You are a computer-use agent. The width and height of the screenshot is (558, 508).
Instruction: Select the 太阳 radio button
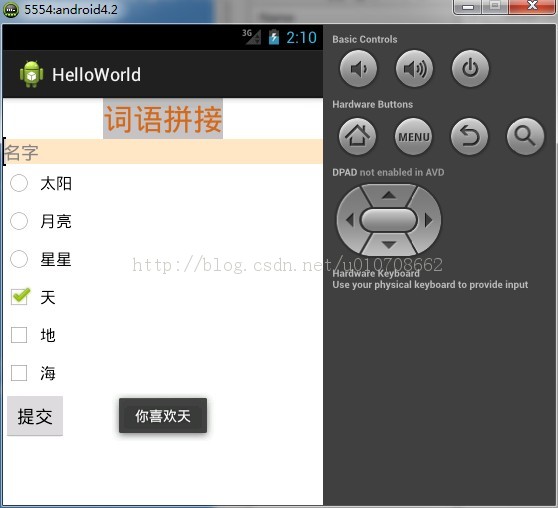tap(19, 183)
